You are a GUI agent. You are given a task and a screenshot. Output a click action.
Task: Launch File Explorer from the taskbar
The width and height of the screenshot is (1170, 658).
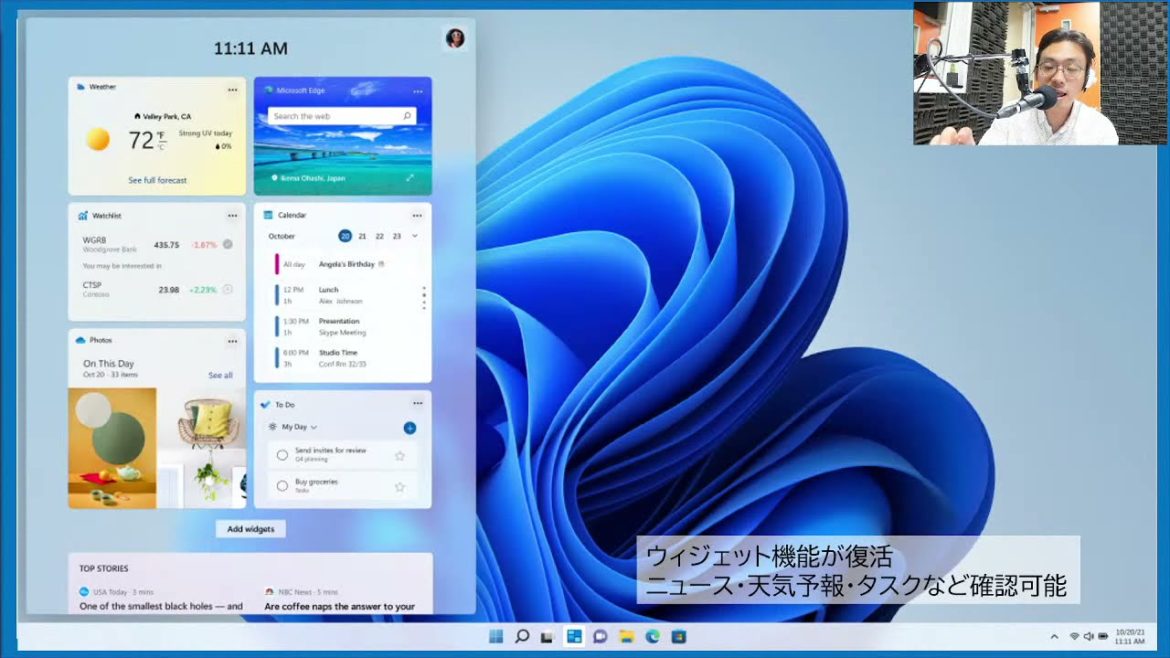(626, 636)
